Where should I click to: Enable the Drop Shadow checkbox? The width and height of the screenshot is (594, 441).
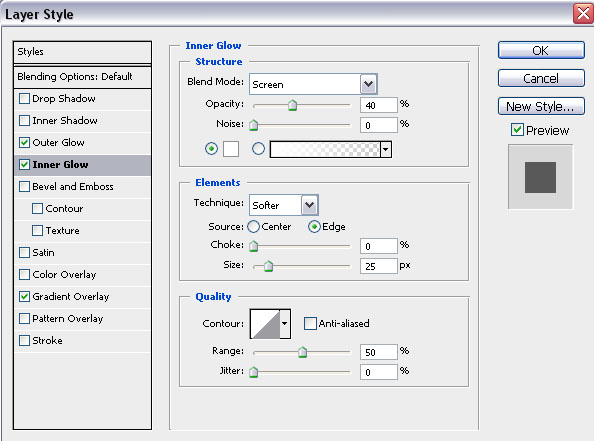(24, 99)
